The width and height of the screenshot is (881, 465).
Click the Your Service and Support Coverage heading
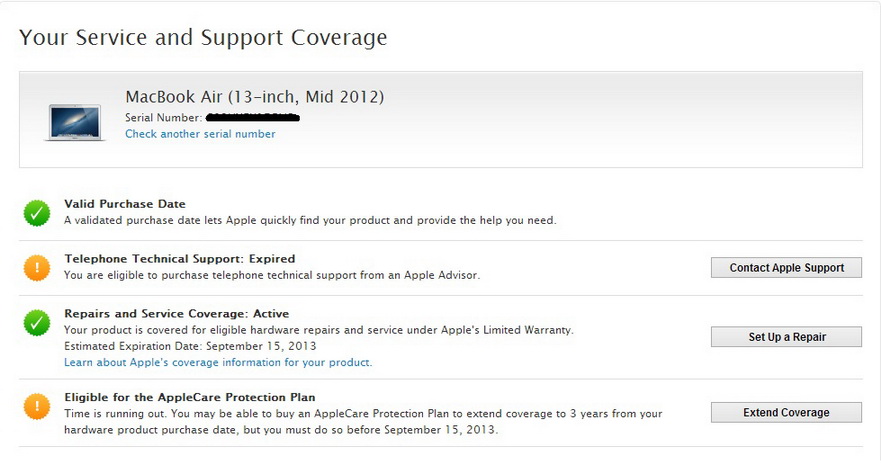tap(203, 38)
